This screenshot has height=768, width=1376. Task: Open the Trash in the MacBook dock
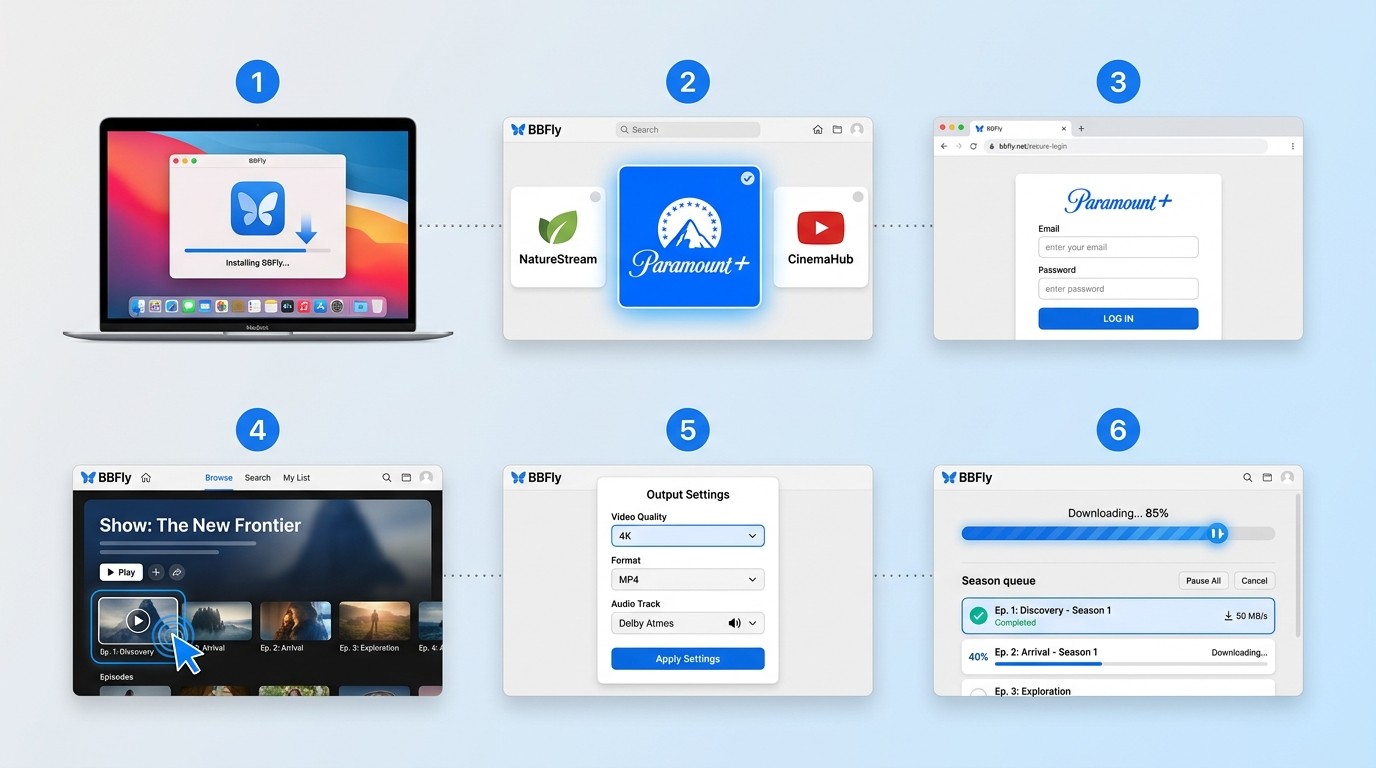click(x=377, y=306)
